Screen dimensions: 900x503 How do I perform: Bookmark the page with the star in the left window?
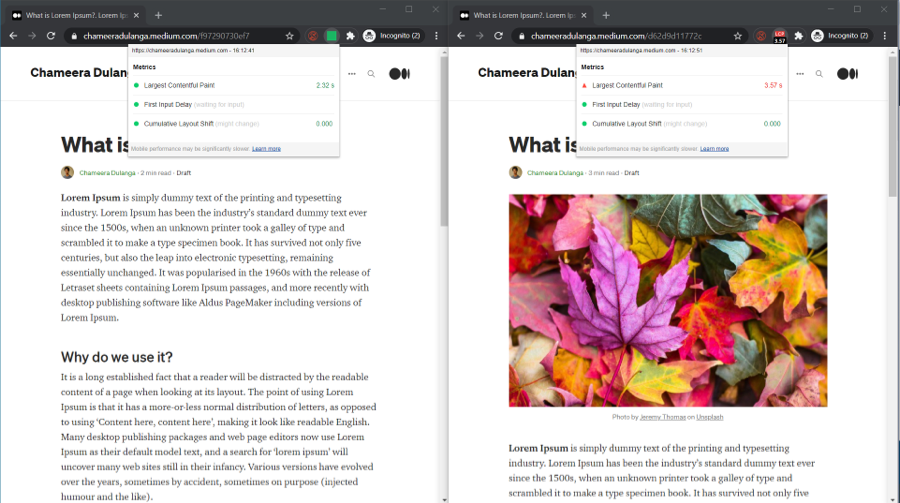(290, 36)
